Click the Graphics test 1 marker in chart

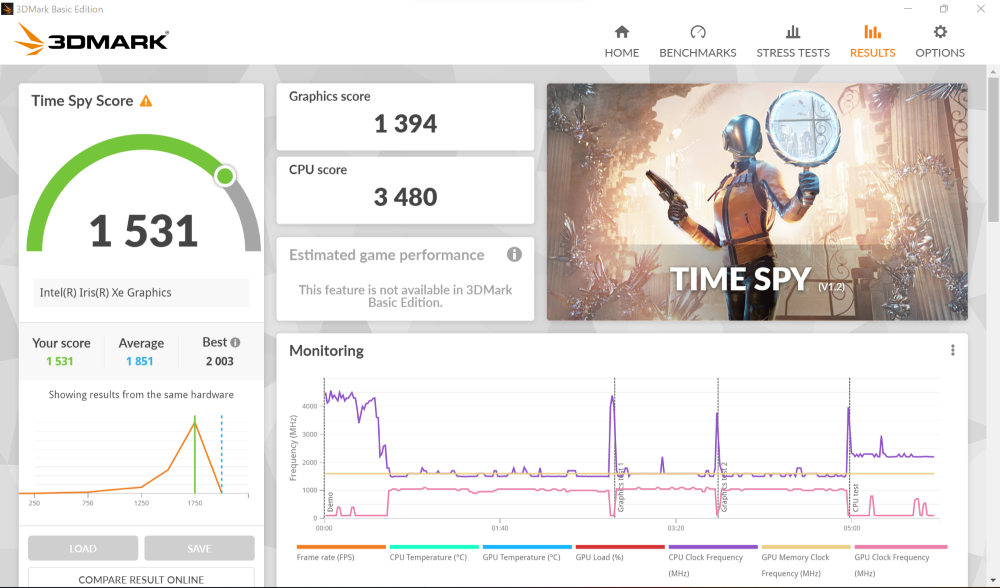click(620, 487)
